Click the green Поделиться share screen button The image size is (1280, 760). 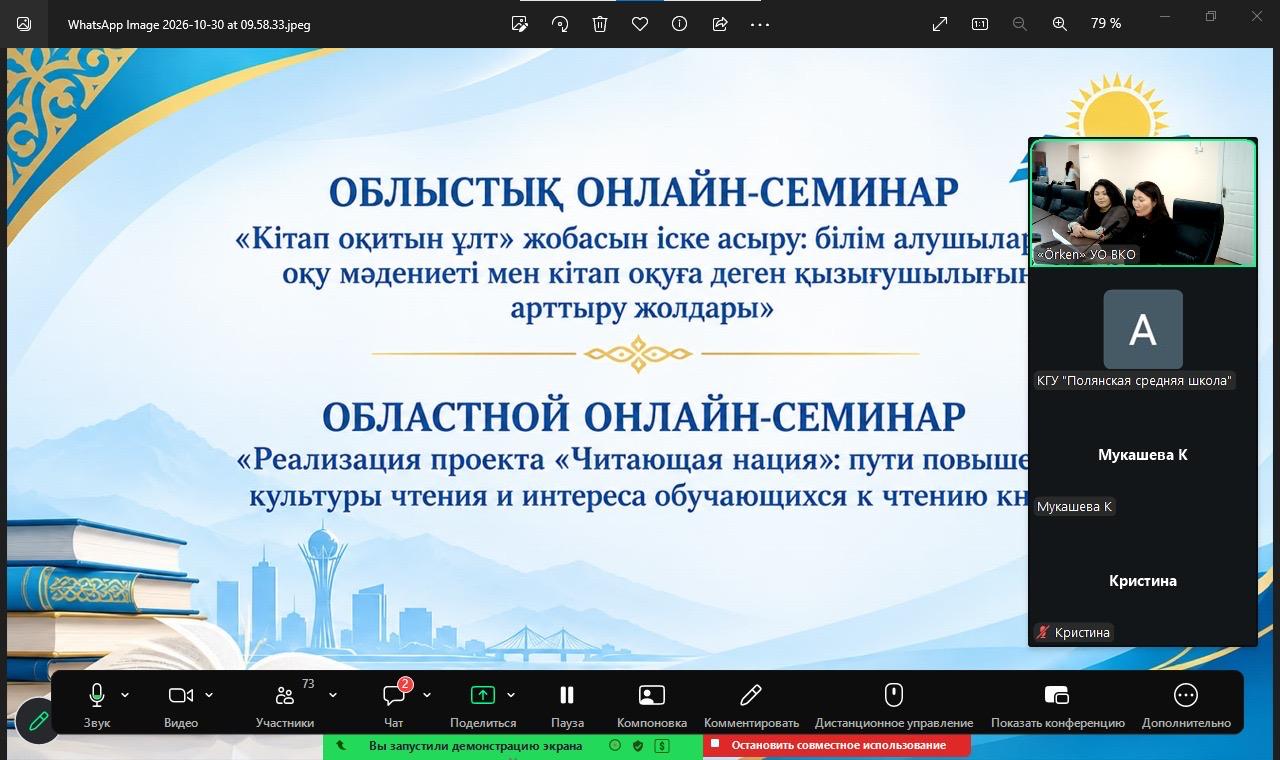click(483, 703)
